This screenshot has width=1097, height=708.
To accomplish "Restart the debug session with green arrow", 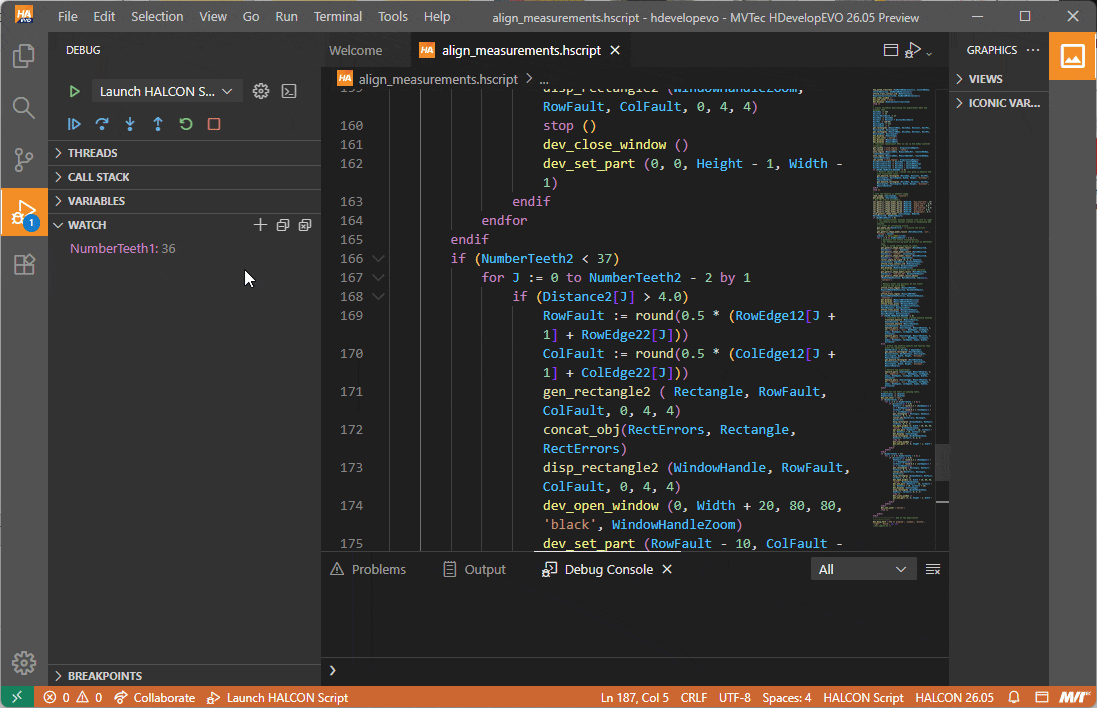I will 186,124.
